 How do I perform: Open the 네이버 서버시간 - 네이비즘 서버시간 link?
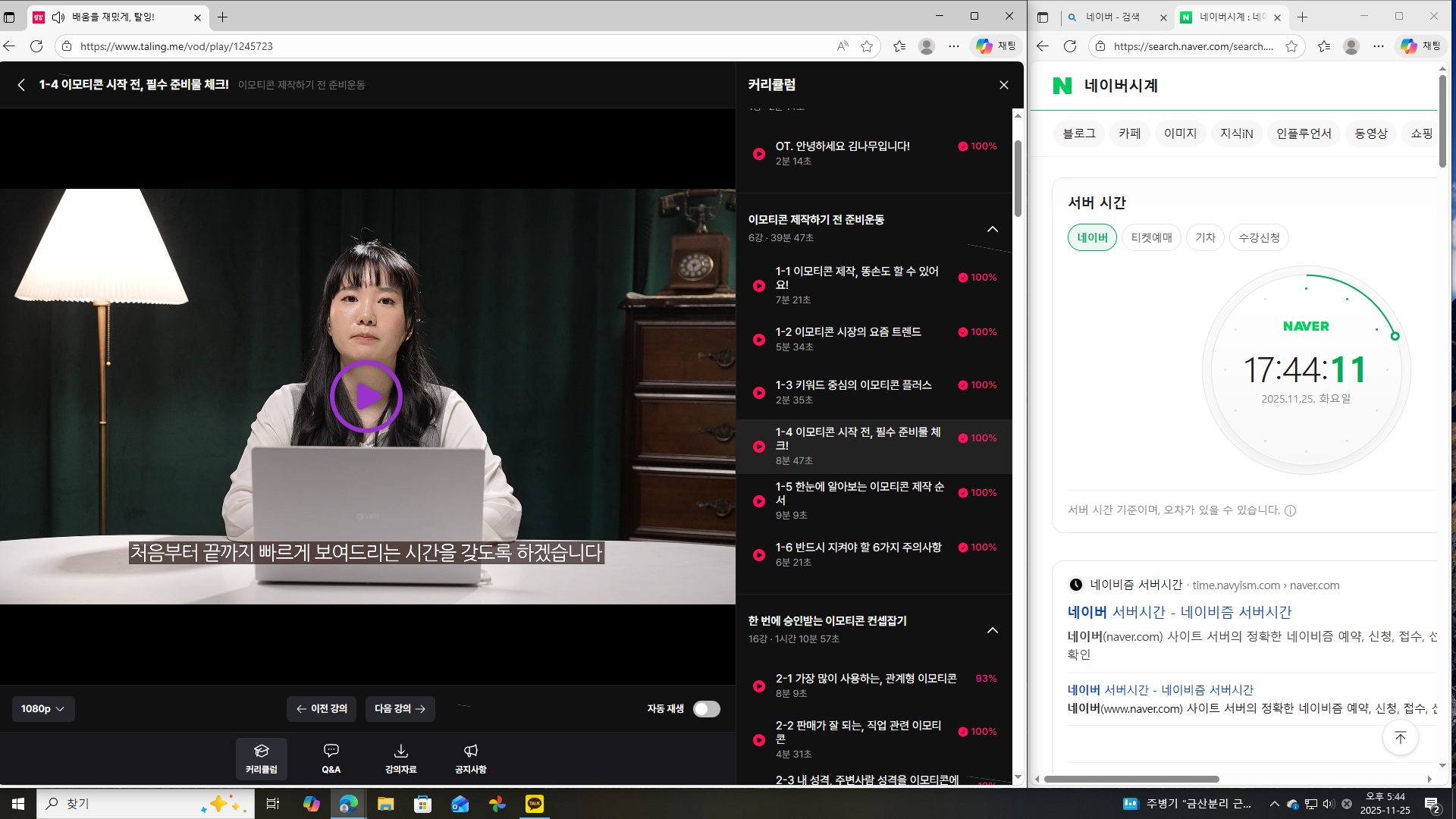point(1179,612)
